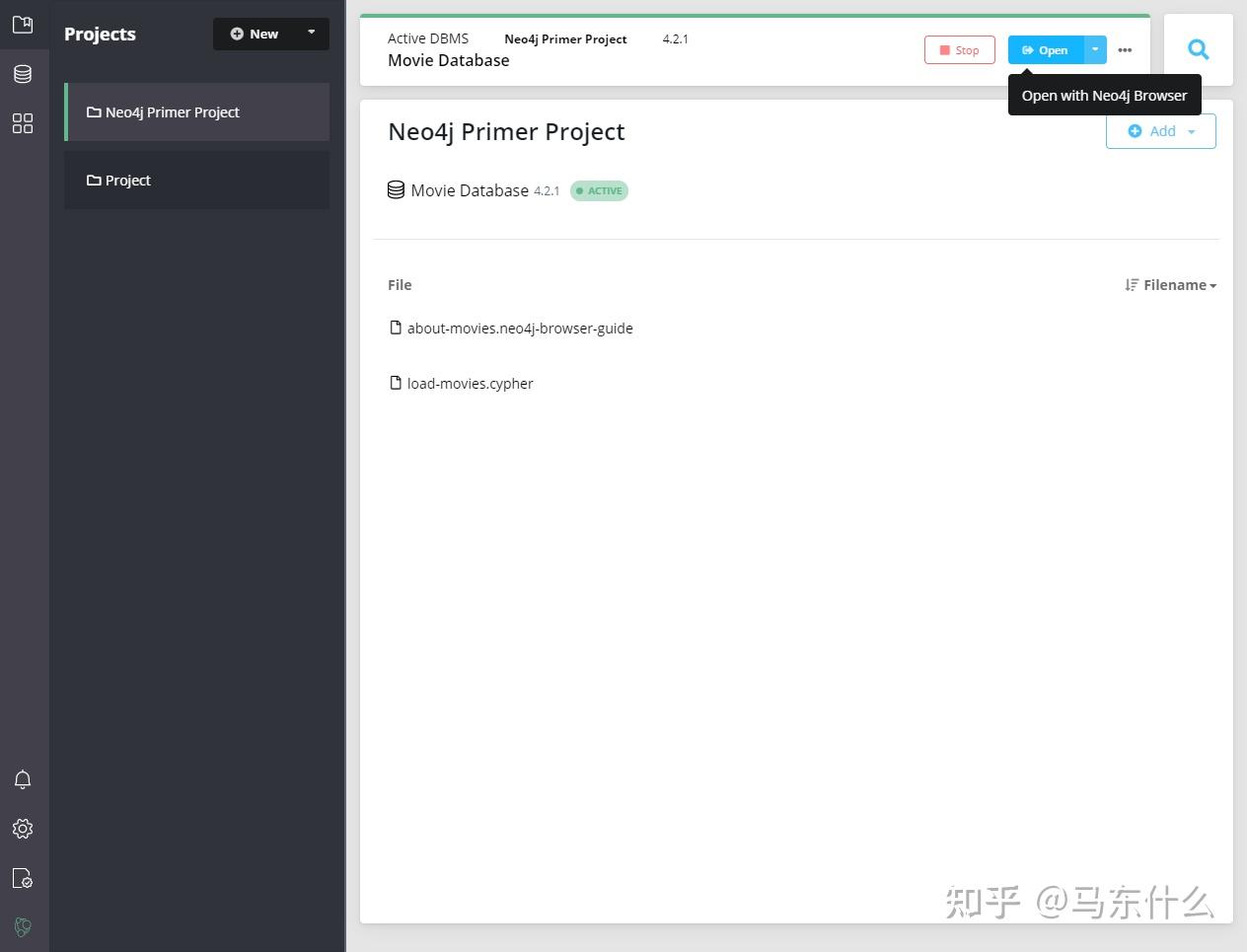This screenshot has width=1247, height=952.
Task: Open notifications via bell icon
Action: (22, 779)
